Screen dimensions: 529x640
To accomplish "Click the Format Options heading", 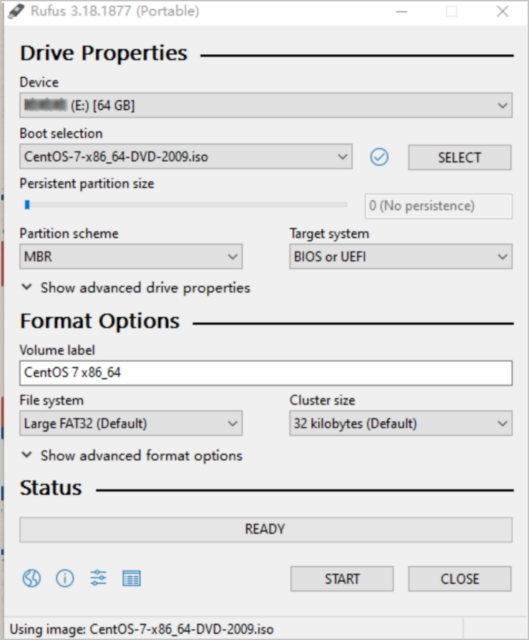I will click(100, 321).
